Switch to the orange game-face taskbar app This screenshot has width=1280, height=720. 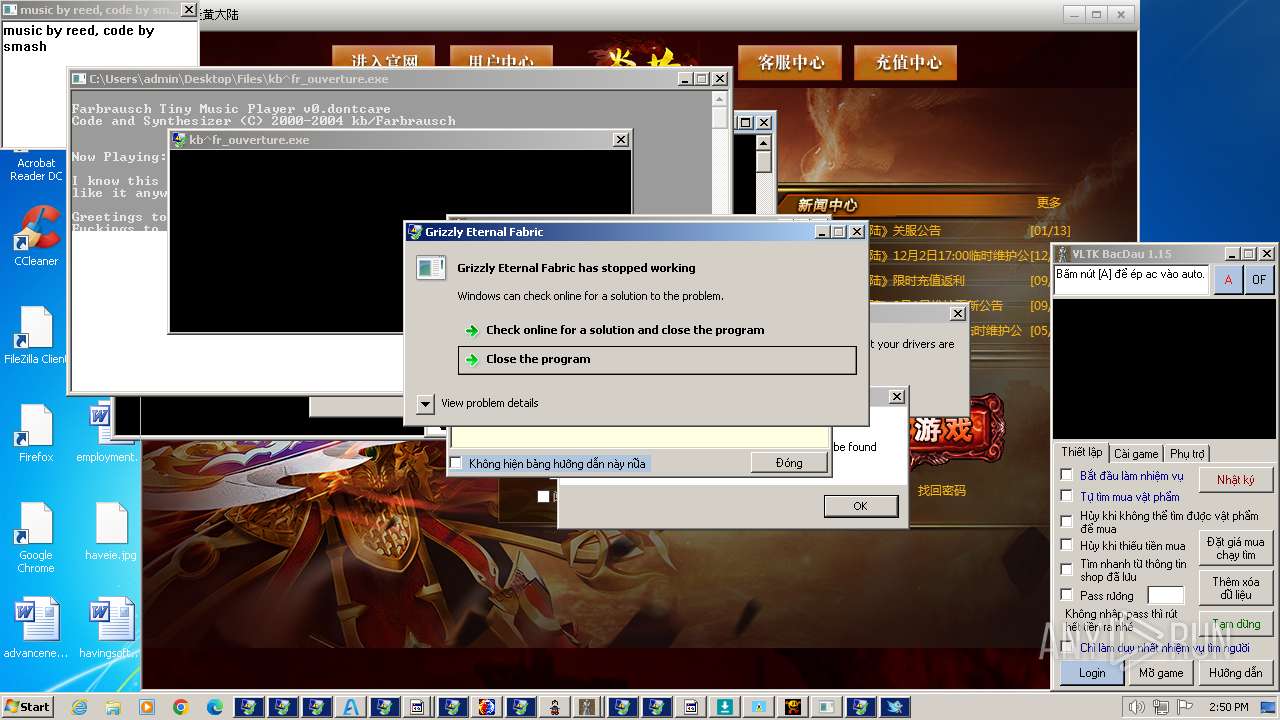tap(793, 707)
